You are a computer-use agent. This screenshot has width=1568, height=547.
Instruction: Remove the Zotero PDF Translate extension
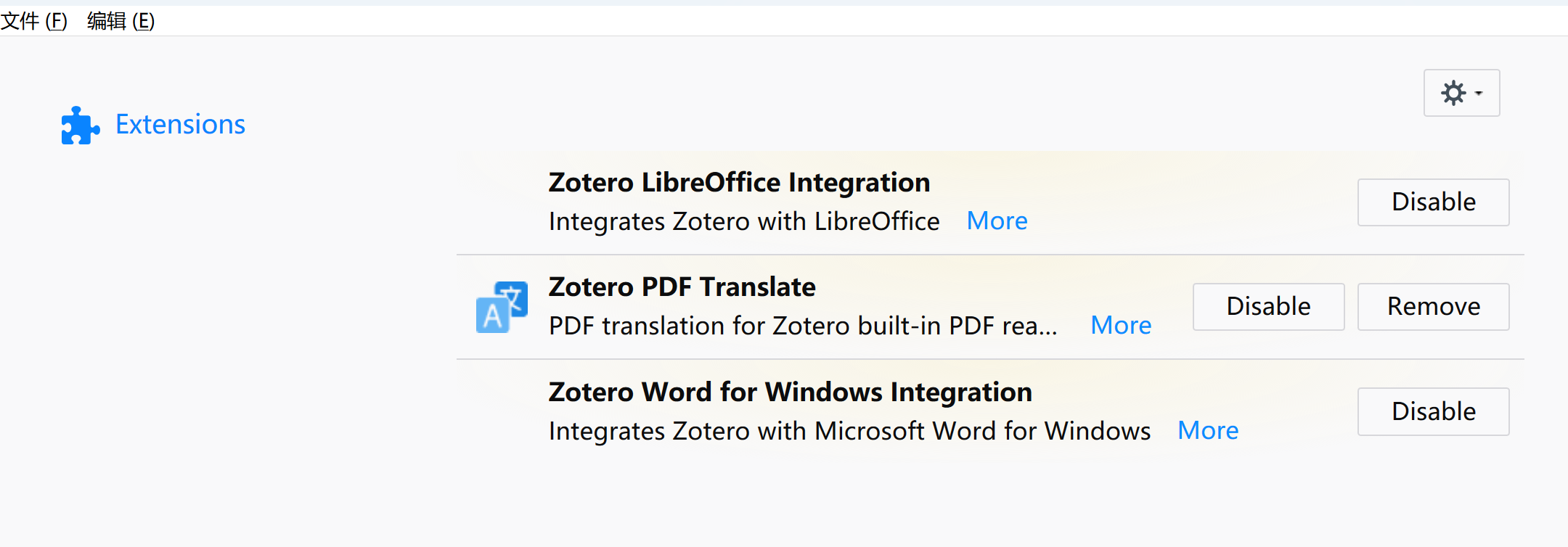(x=1433, y=306)
